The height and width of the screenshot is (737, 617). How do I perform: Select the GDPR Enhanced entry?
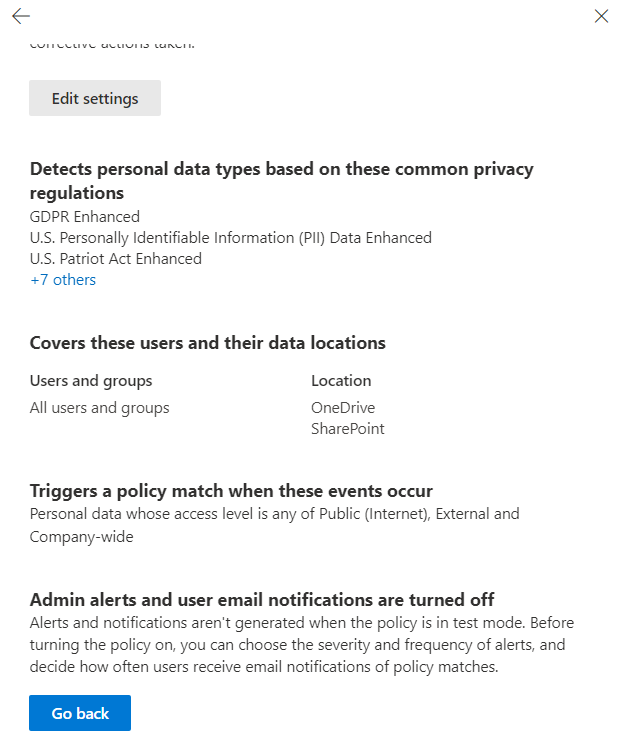[85, 216]
